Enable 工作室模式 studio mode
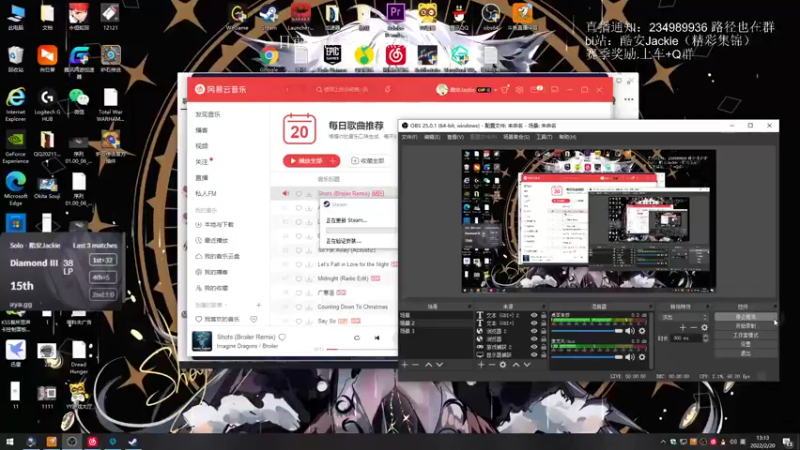The height and width of the screenshot is (450, 800). click(x=745, y=335)
